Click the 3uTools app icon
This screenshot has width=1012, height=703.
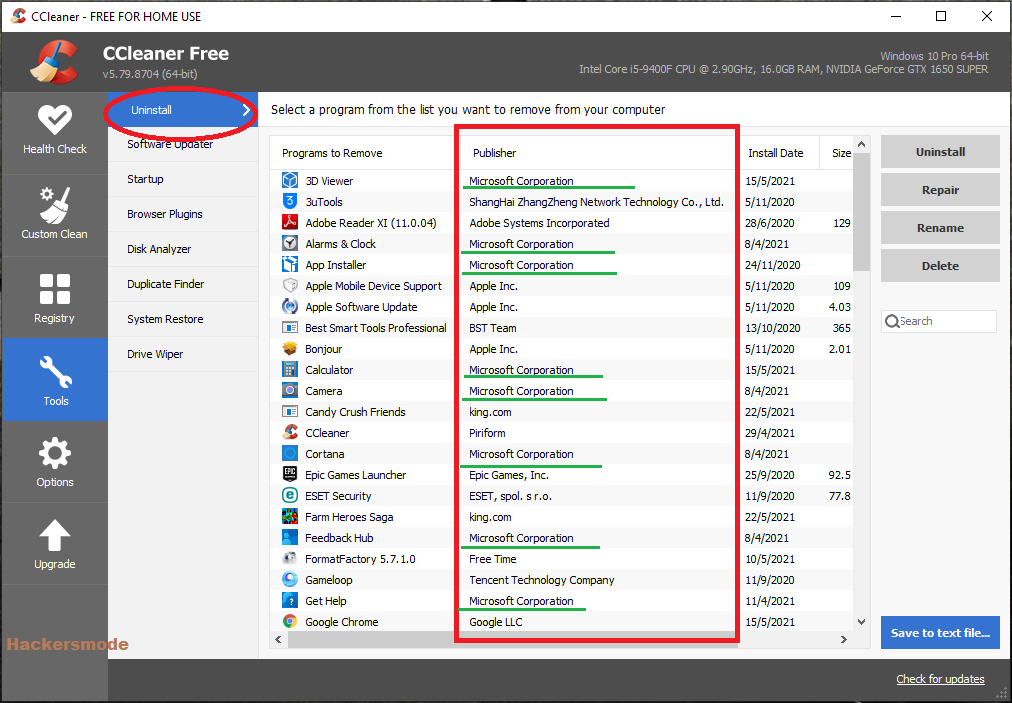pos(290,201)
